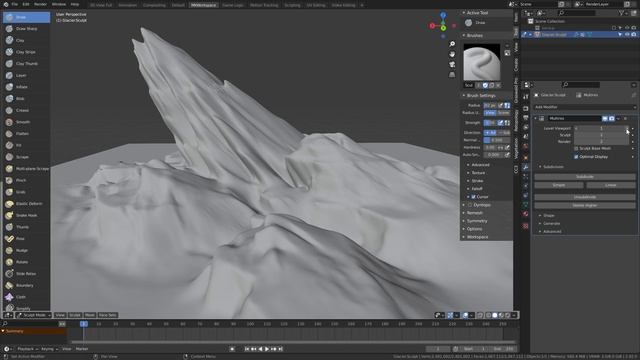640x360 pixels.
Task: Toggle Glacier Sculpt render camera icon
Action: [633, 35]
